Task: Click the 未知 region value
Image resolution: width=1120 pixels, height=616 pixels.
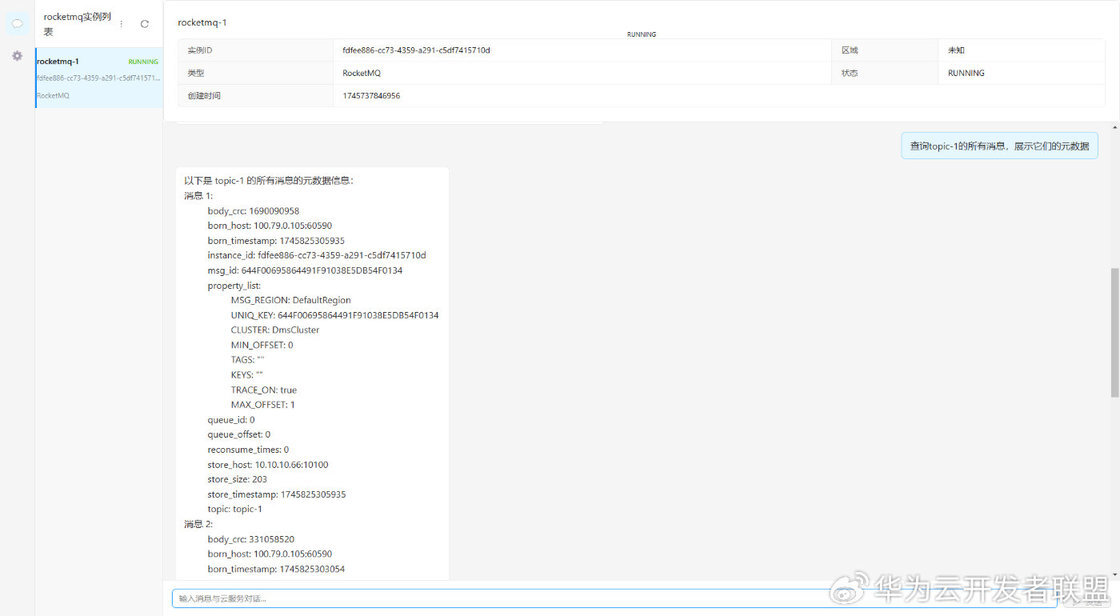Action: click(x=956, y=50)
